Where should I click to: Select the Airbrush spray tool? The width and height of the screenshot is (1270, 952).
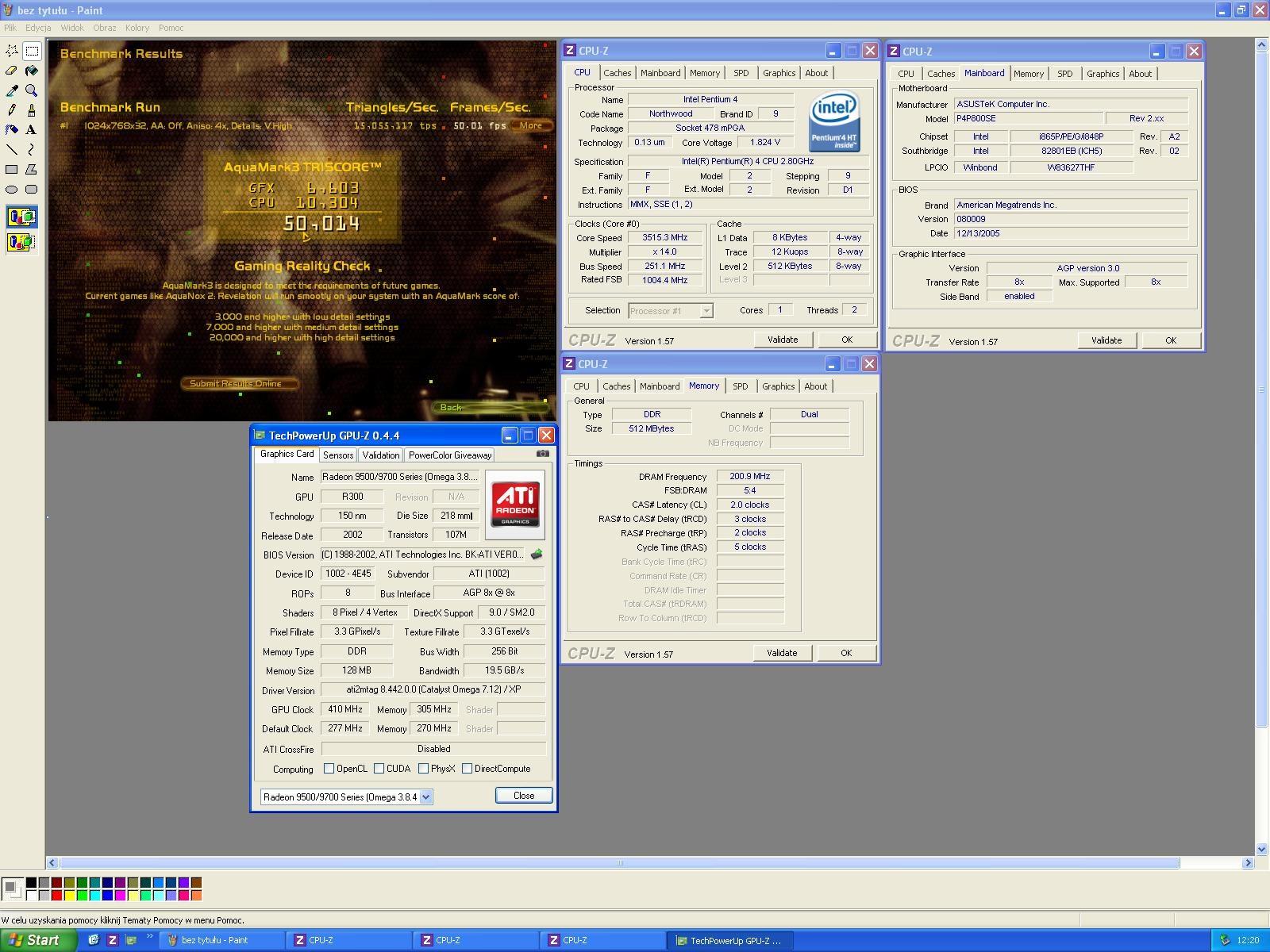coord(12,129)
